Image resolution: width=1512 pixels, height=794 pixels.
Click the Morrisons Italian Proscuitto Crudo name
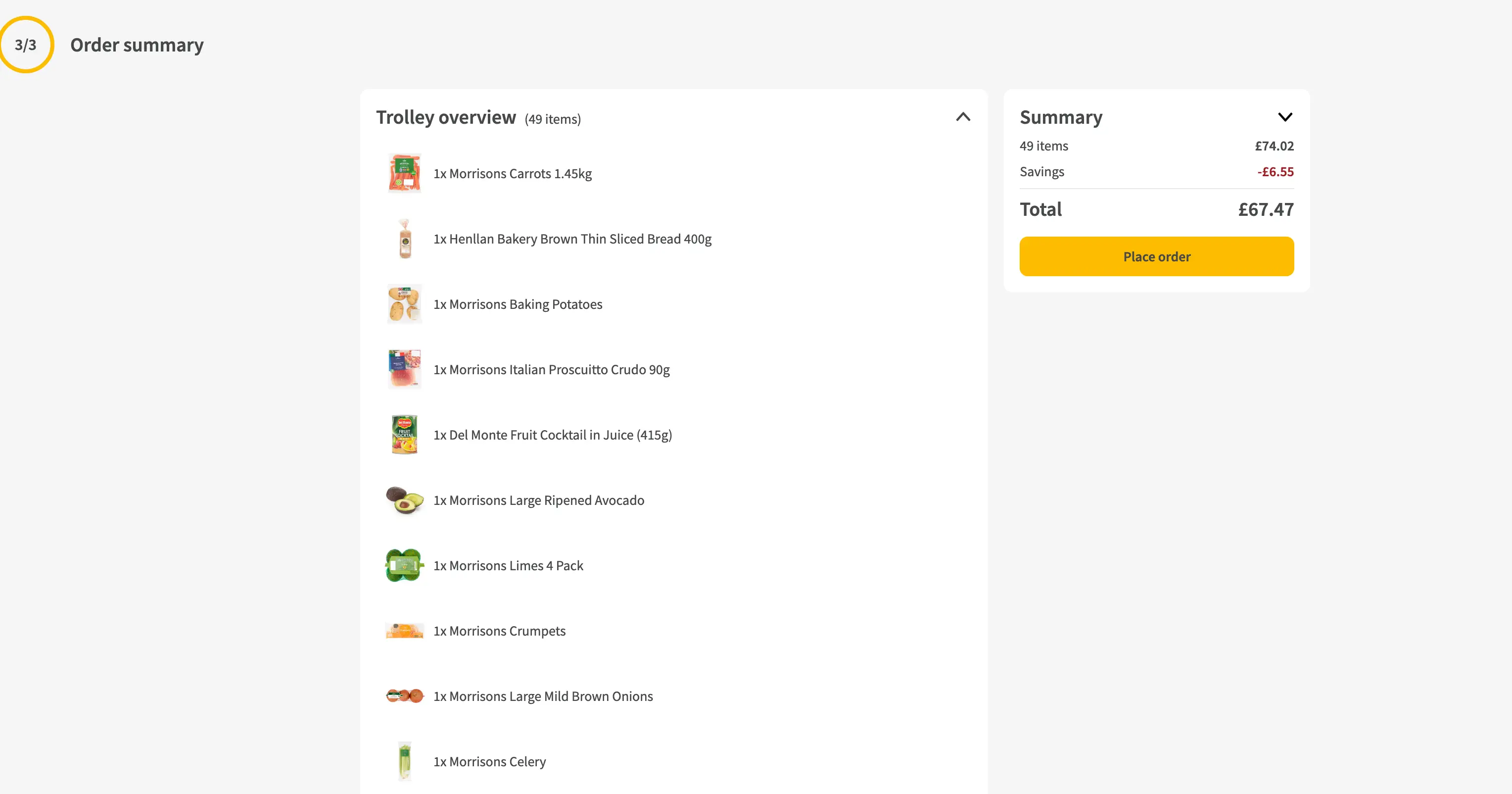click(x=551, y=370)
